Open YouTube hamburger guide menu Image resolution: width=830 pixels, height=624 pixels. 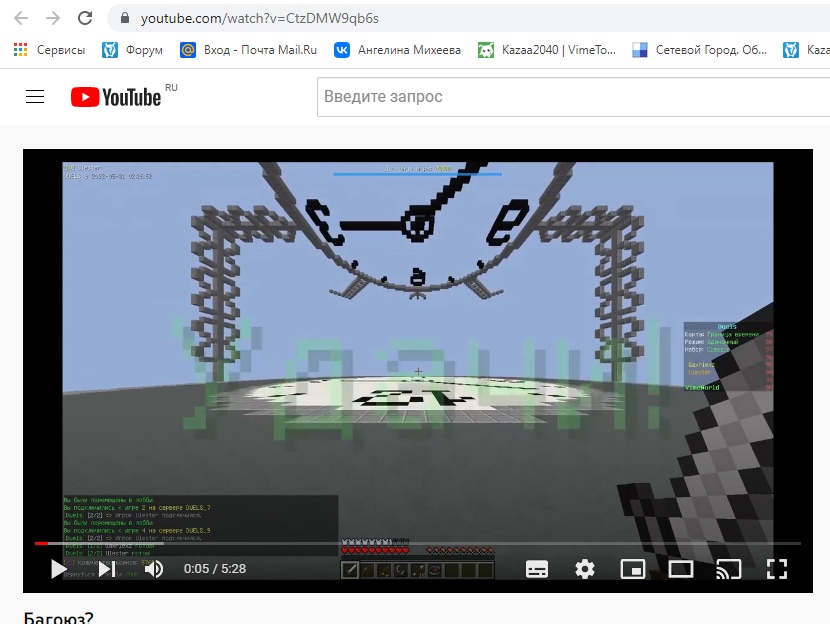click(x=35, y=97)
